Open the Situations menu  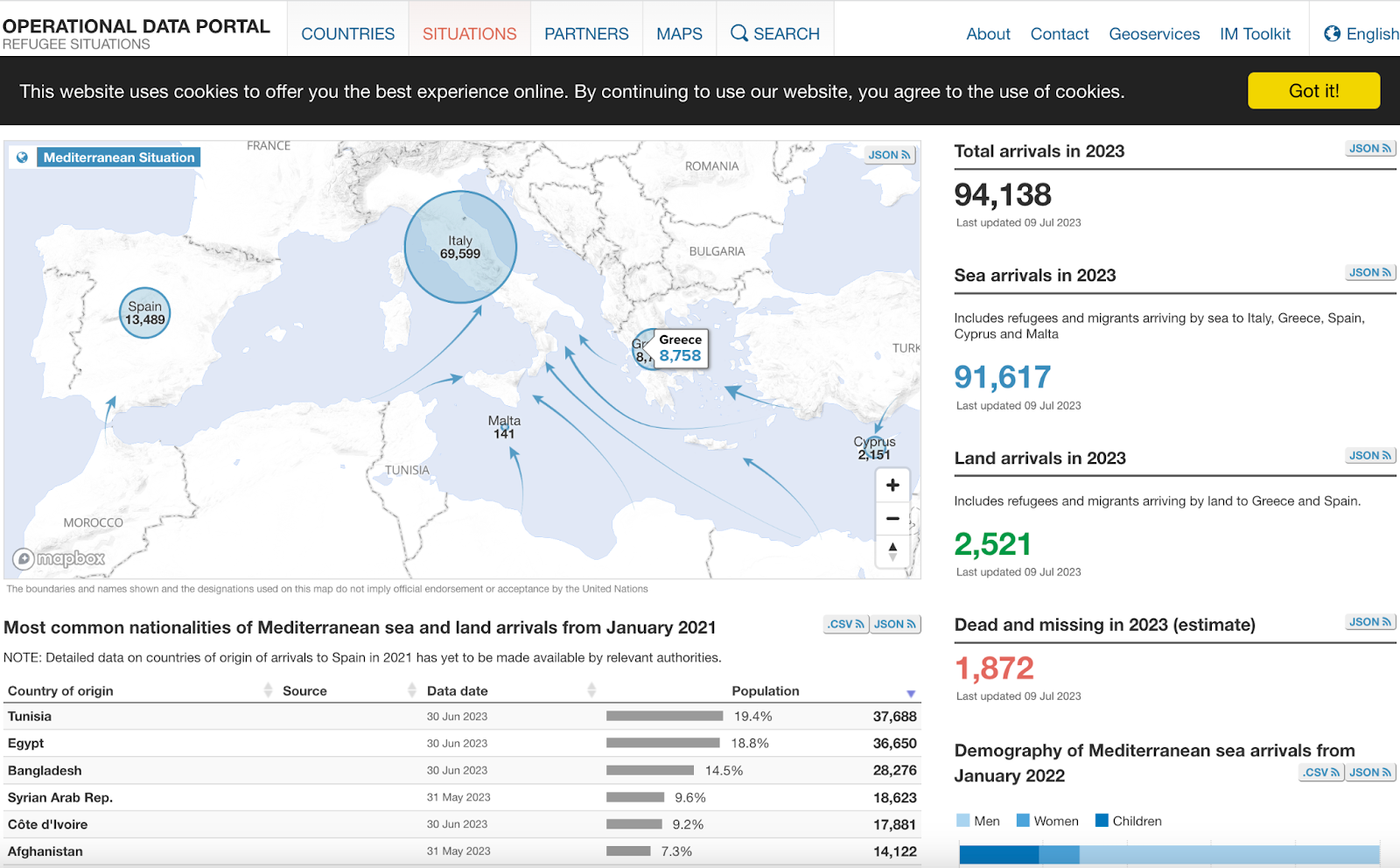(470, 33)
